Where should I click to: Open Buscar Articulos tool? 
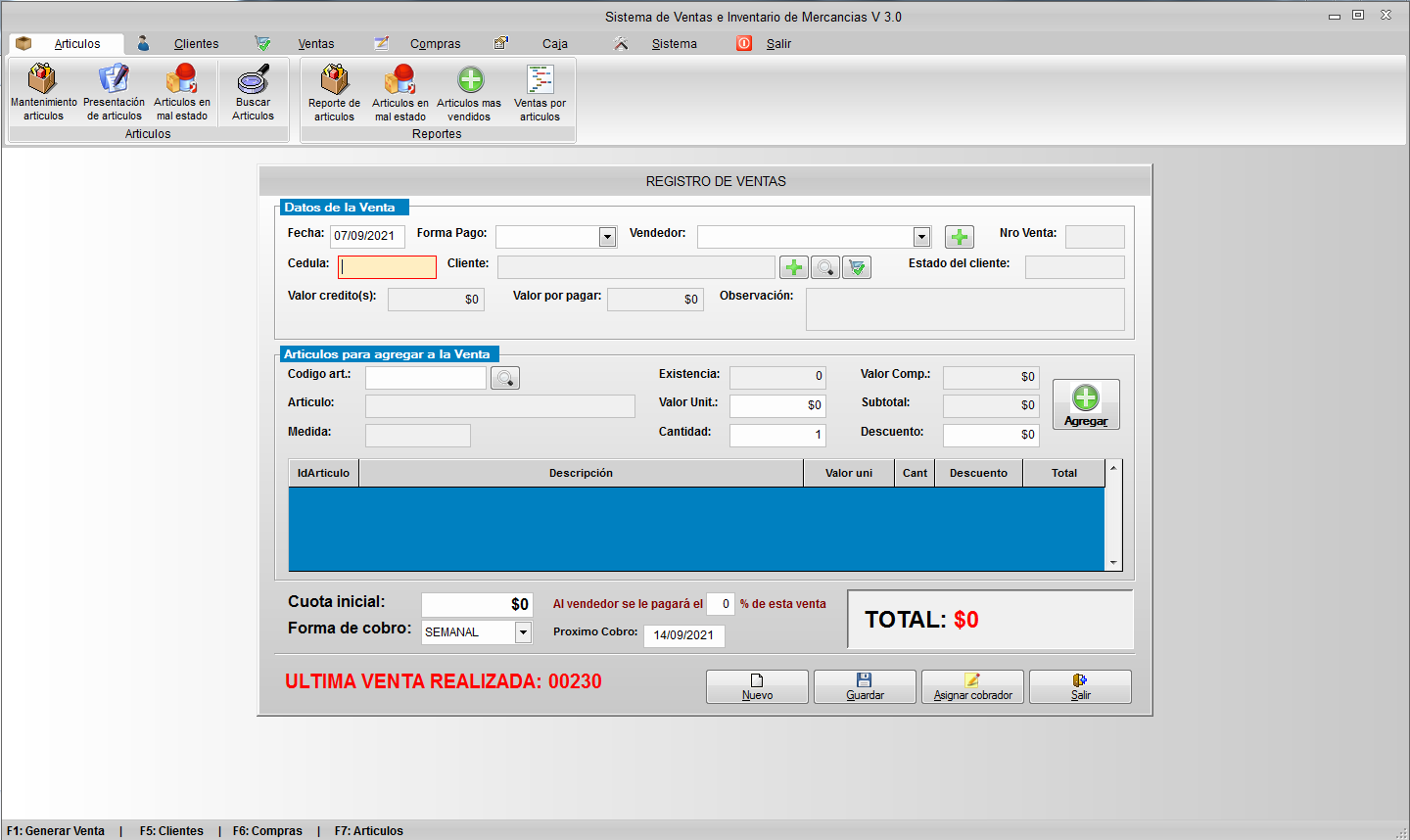(x=253, y=92)
